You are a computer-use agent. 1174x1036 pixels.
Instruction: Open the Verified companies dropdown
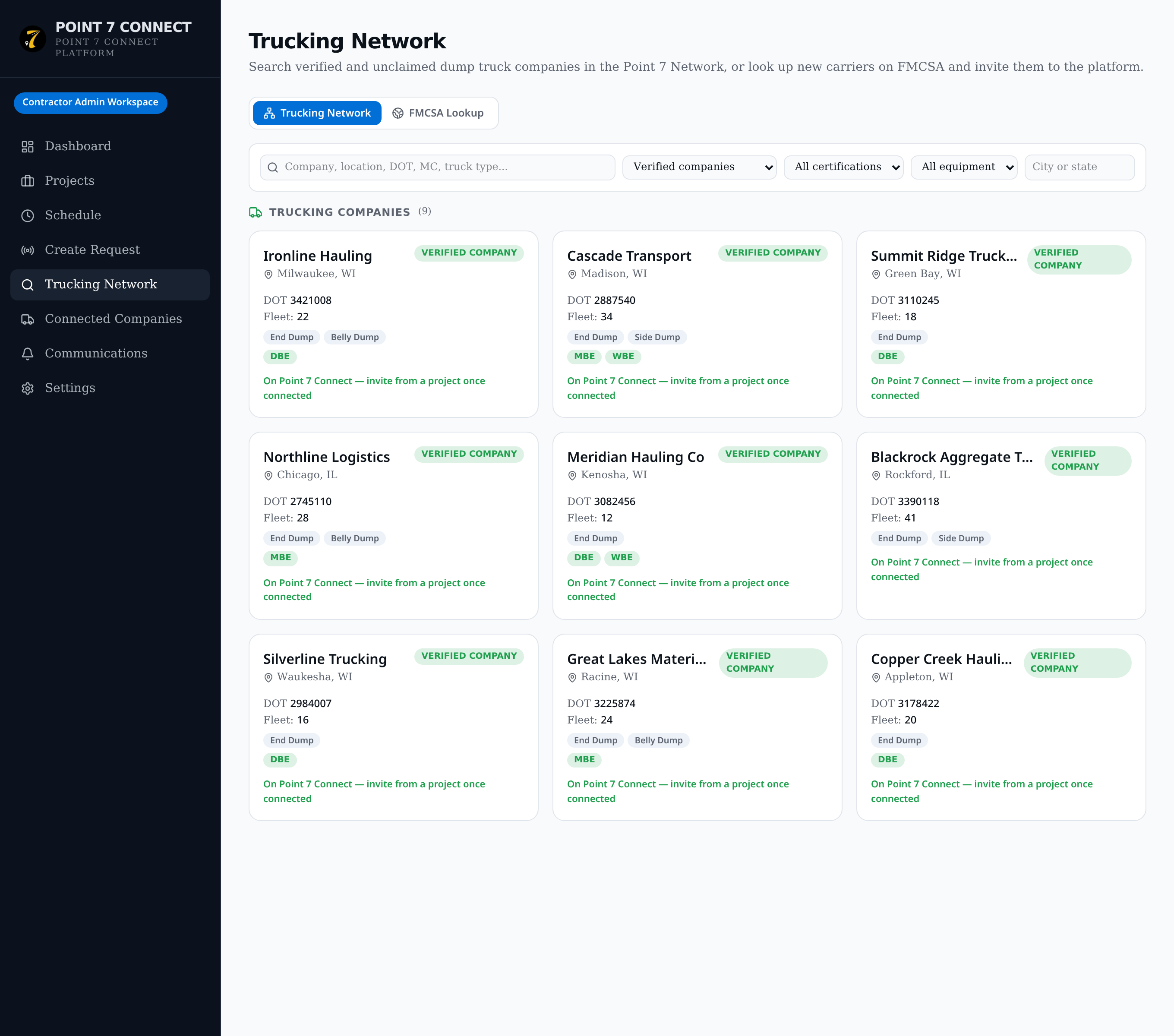[699, 167]
